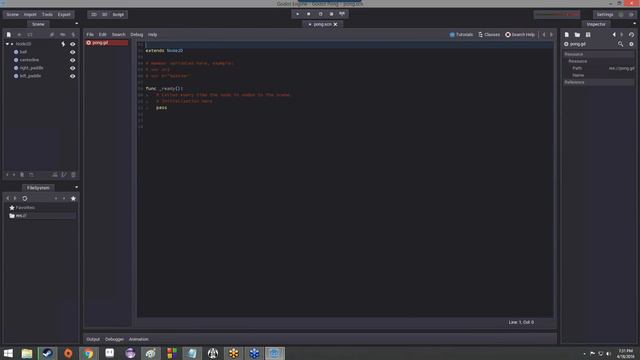This screenshot has width=640, height=360.
Task: Open the Debugger bottom panel
Action: pyautogui.click(x=114, y=339)
